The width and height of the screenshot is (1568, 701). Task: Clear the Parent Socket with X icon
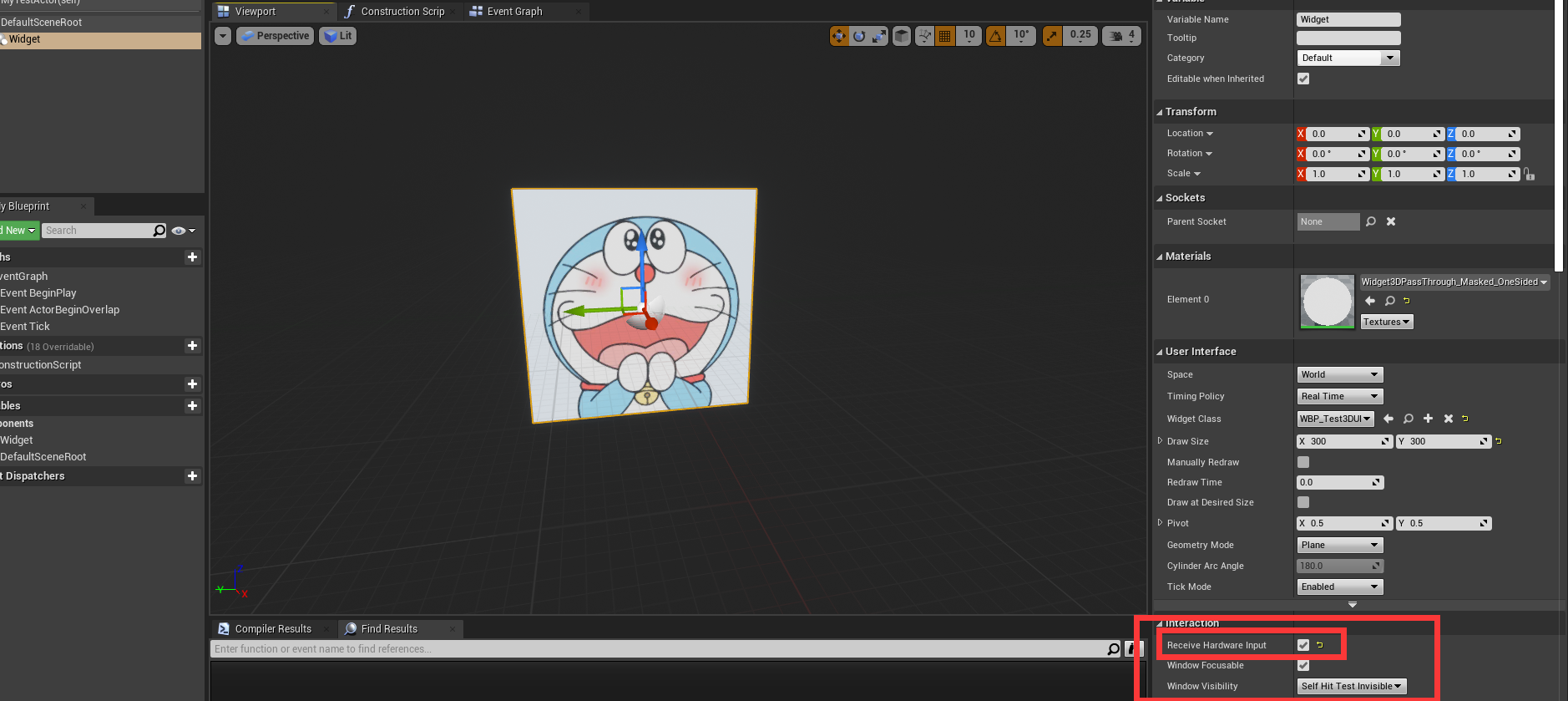tap(1391, 221)
